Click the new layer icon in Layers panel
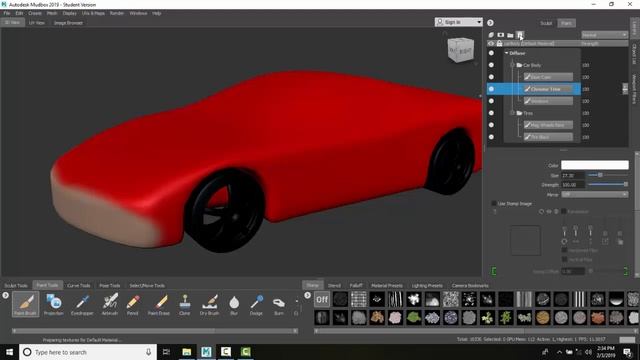The height and width of the screenshot is (360, 640). 491,35
